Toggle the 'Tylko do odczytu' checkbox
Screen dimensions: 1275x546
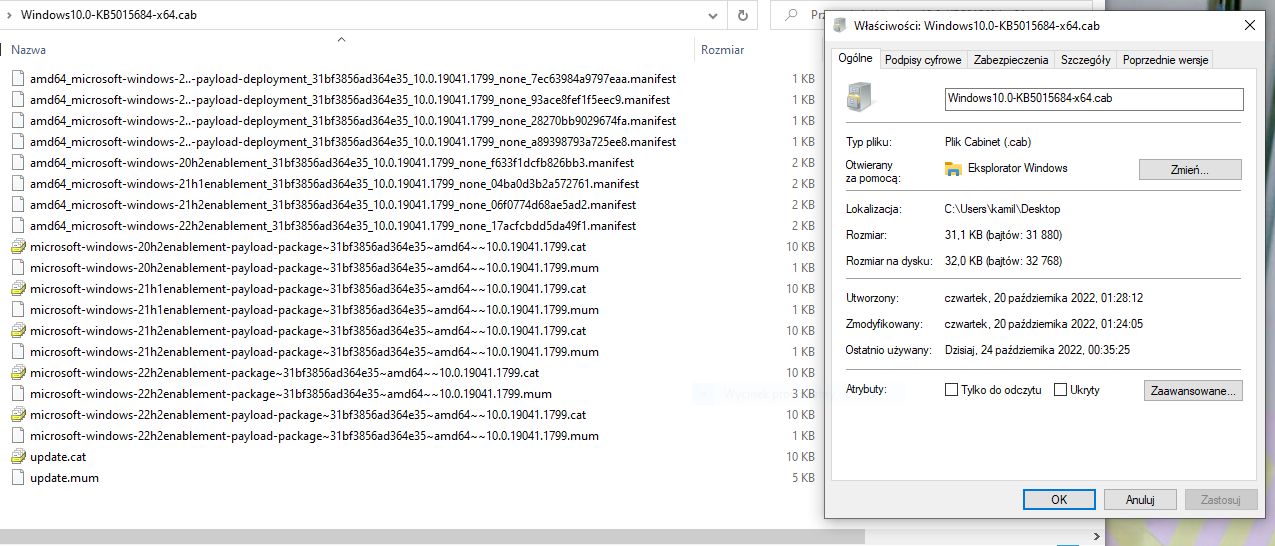(x=951, y=390)
